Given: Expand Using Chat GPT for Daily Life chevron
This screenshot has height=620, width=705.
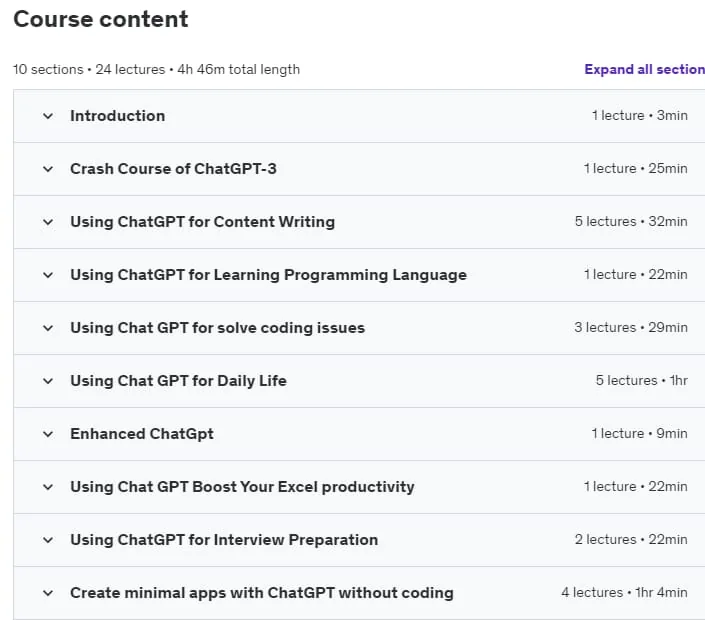Looking at the screenshot, I should [48, 381].
